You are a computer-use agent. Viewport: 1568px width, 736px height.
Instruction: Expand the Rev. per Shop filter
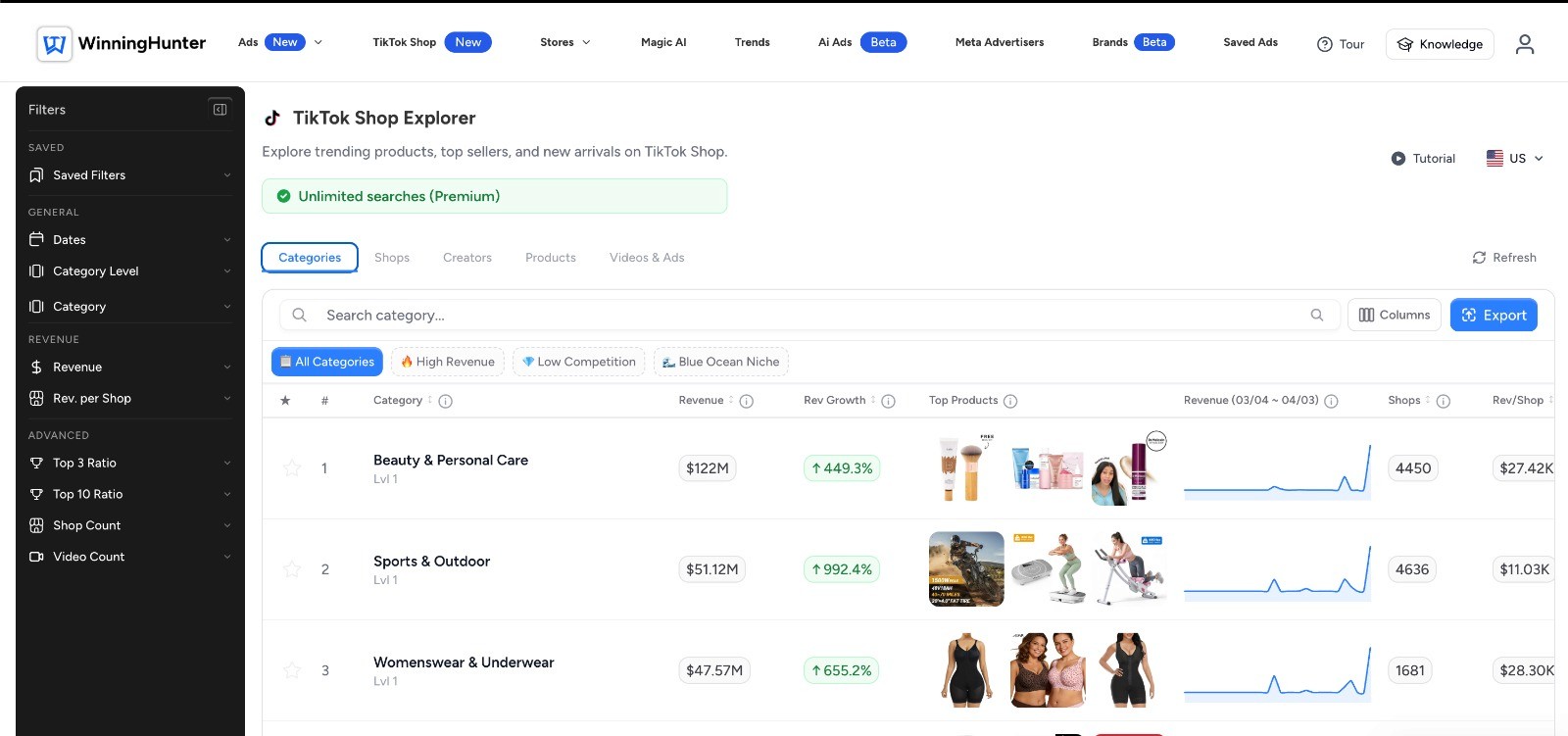click(130, 399)
